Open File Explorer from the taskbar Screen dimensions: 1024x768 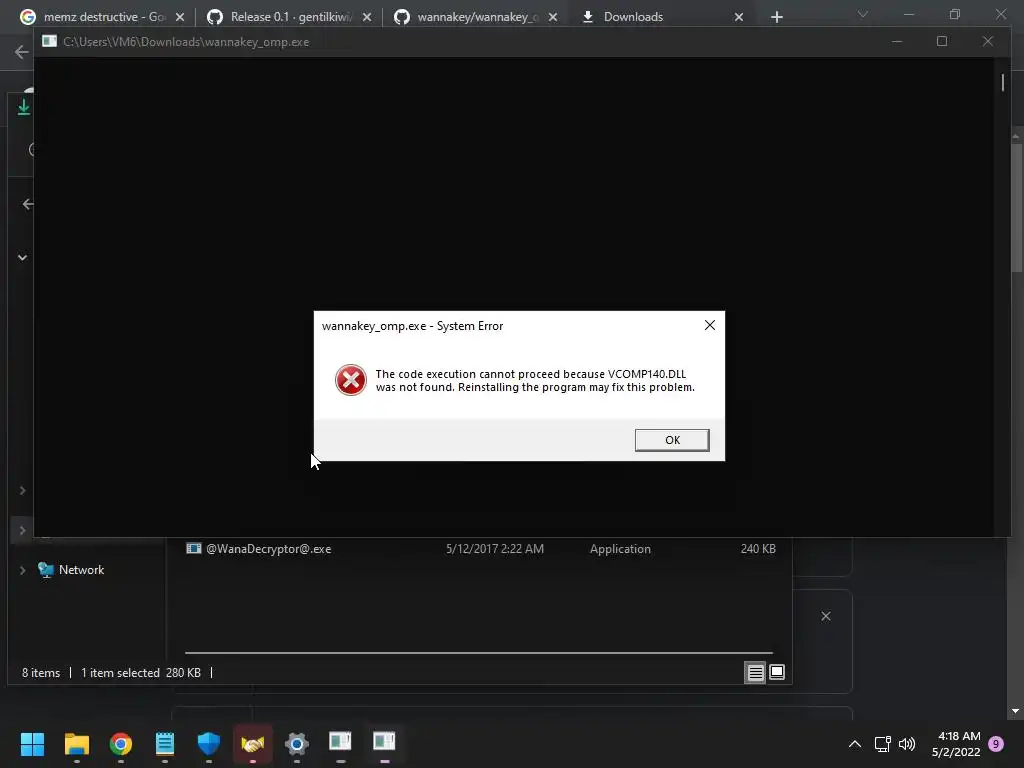(x=76, y=743)
